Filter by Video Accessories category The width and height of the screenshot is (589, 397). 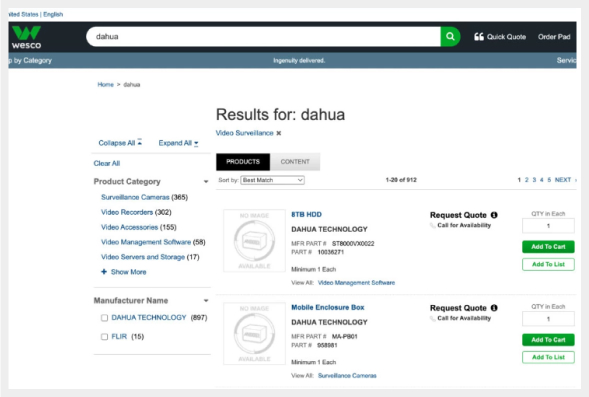[x=130, y=227]
